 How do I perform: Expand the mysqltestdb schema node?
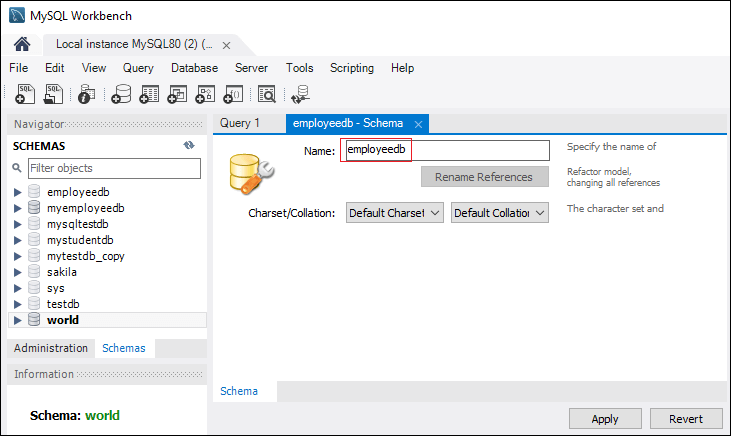[x=18, y=224]
